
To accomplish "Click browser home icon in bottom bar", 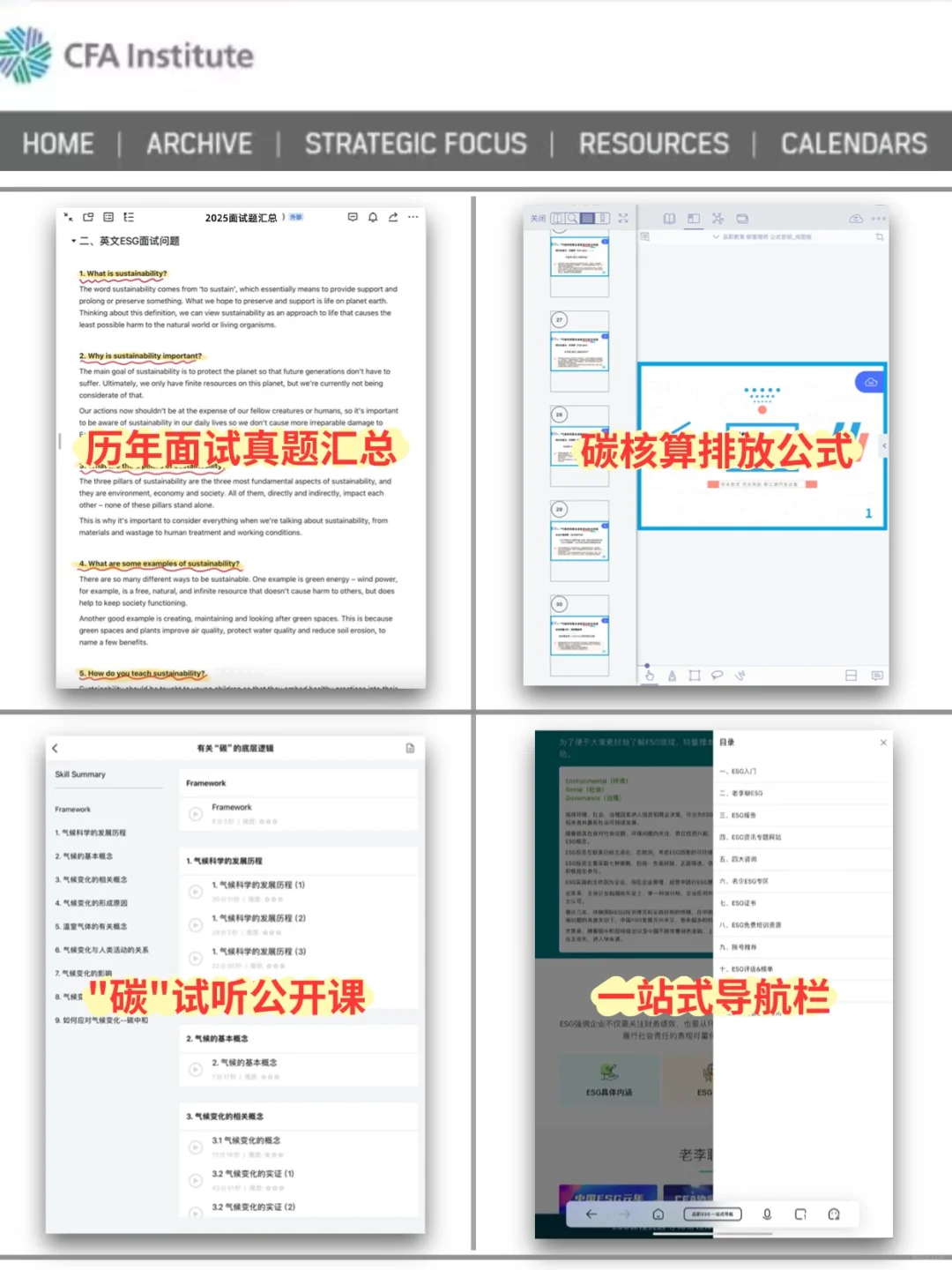I will 658,1214.
